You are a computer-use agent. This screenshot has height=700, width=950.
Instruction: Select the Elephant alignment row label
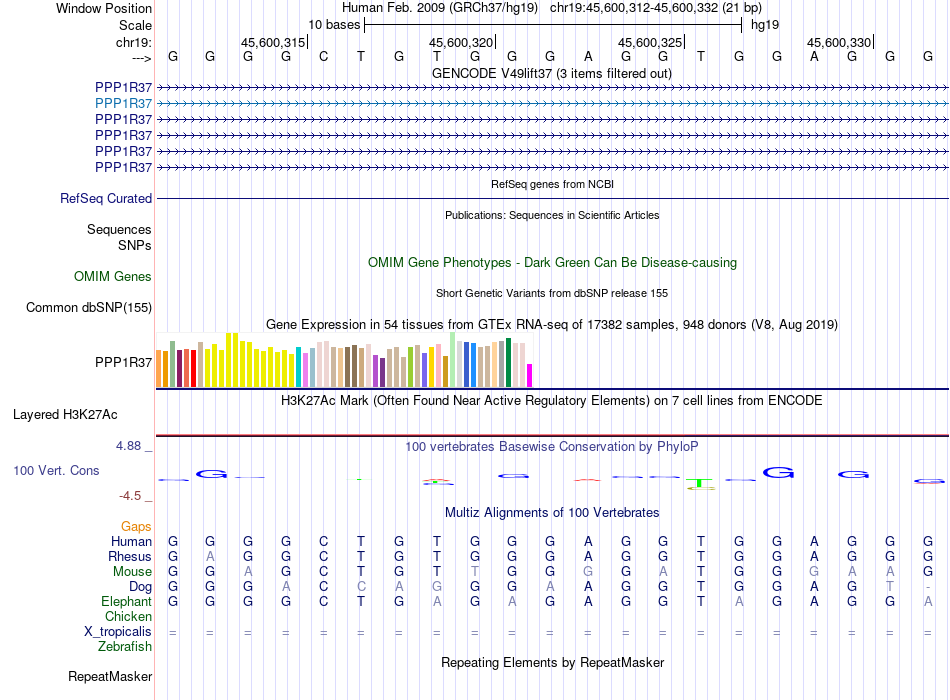pos(127,601)
